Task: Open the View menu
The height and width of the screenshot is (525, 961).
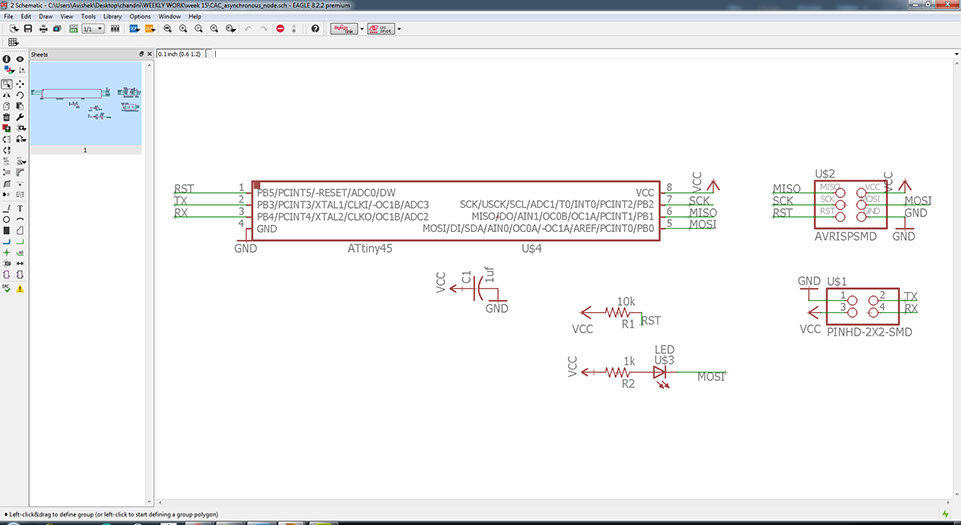Action: (x=67, y=17)
